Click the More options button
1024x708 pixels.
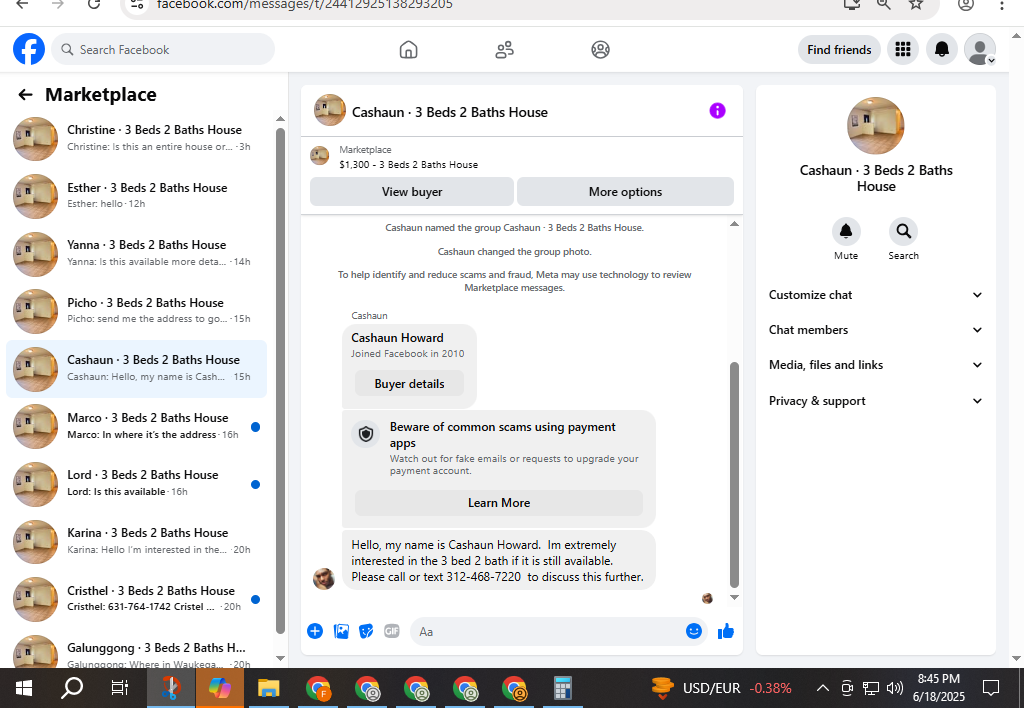tap(625, 191)
